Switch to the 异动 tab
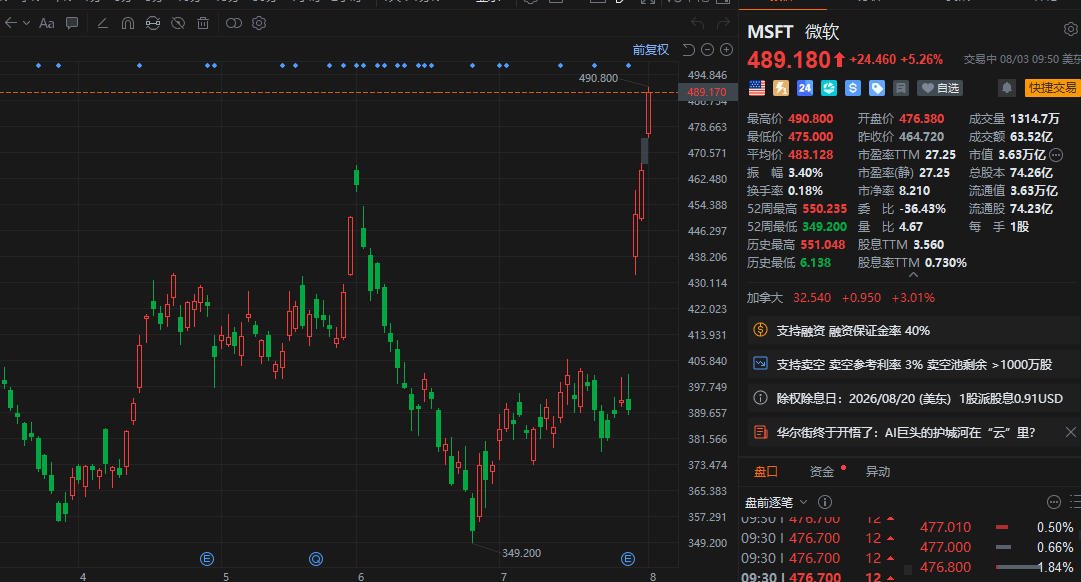This screenshot has height=582, width=1081. 878,472
